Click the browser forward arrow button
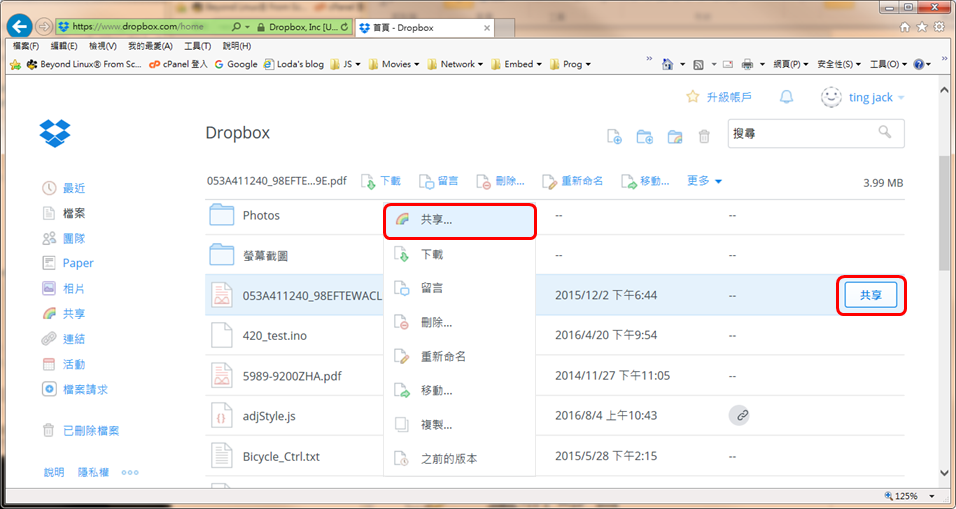This screenshot has height=509, width=956. tap(43, 27)
